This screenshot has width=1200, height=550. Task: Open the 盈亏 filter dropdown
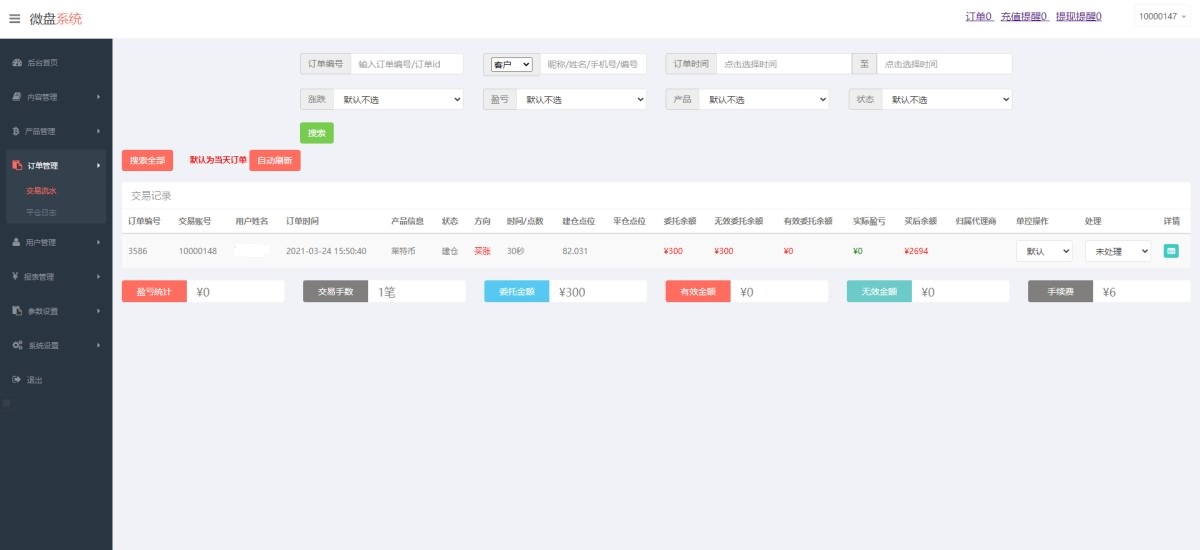coord(582,99)
